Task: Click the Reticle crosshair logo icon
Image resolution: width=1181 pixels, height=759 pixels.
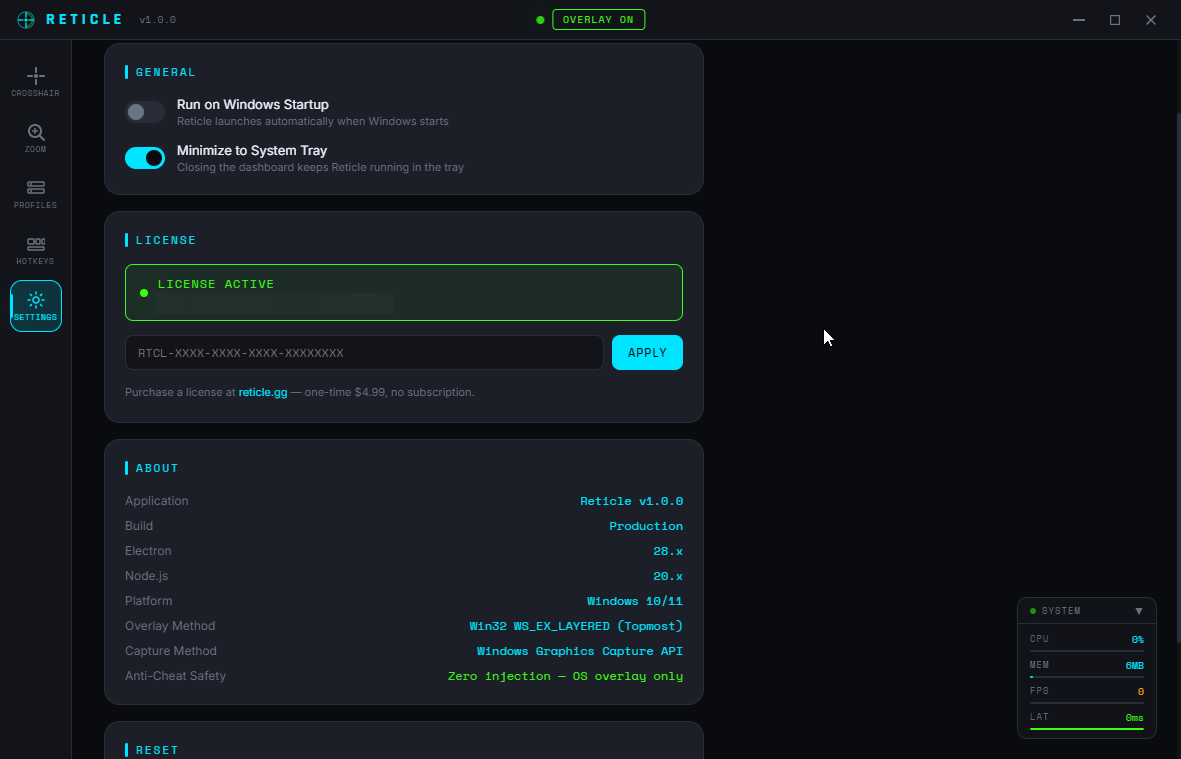Action: [x=26, y=20]
